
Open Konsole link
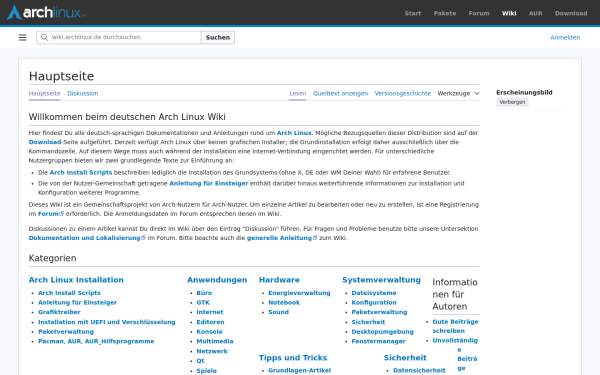click(209, 331)
